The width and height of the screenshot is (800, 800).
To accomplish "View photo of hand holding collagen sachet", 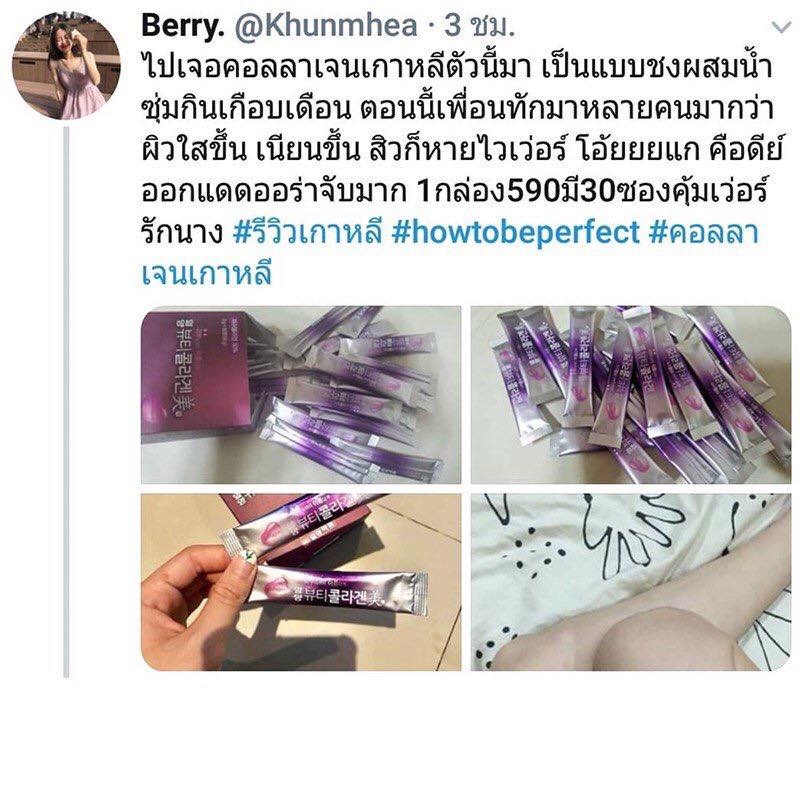I will 301,582.
